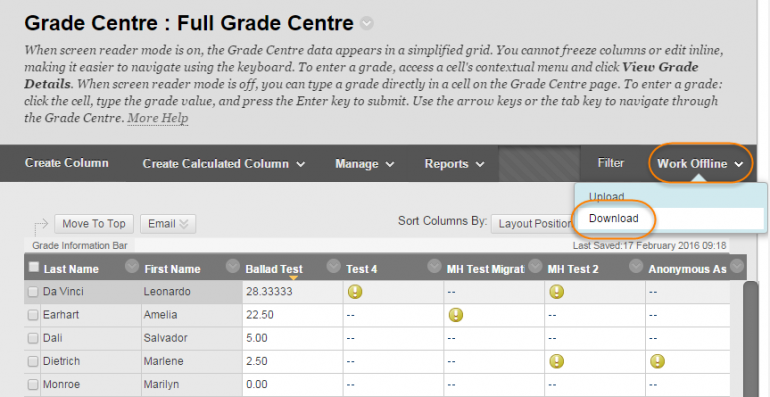770x397 pixels.
Task: Click Monroe Ballad Test grade 0.00
Action: click(257, 385)
